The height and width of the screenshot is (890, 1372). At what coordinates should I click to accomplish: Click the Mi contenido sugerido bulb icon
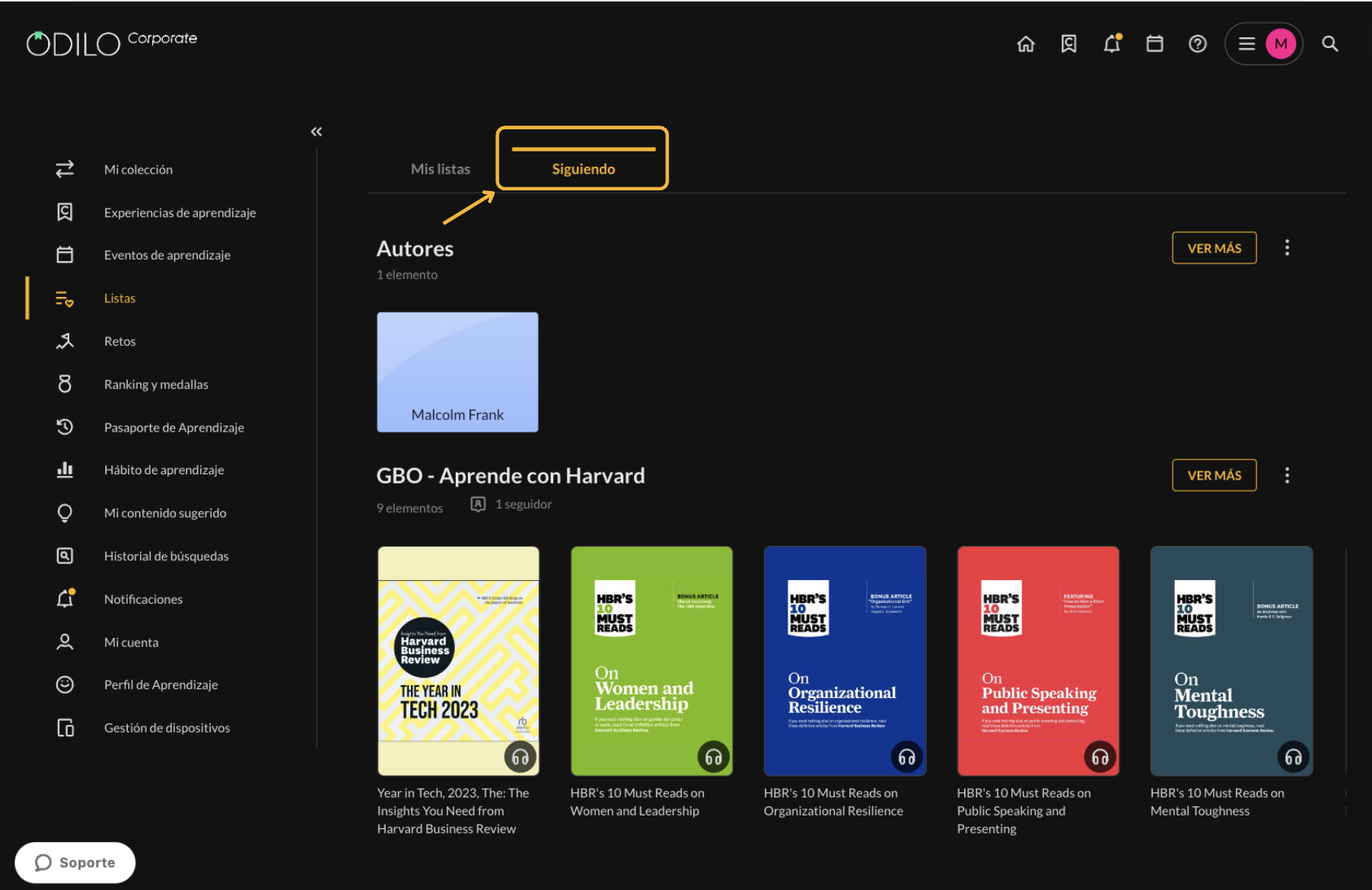coord(65,513)
